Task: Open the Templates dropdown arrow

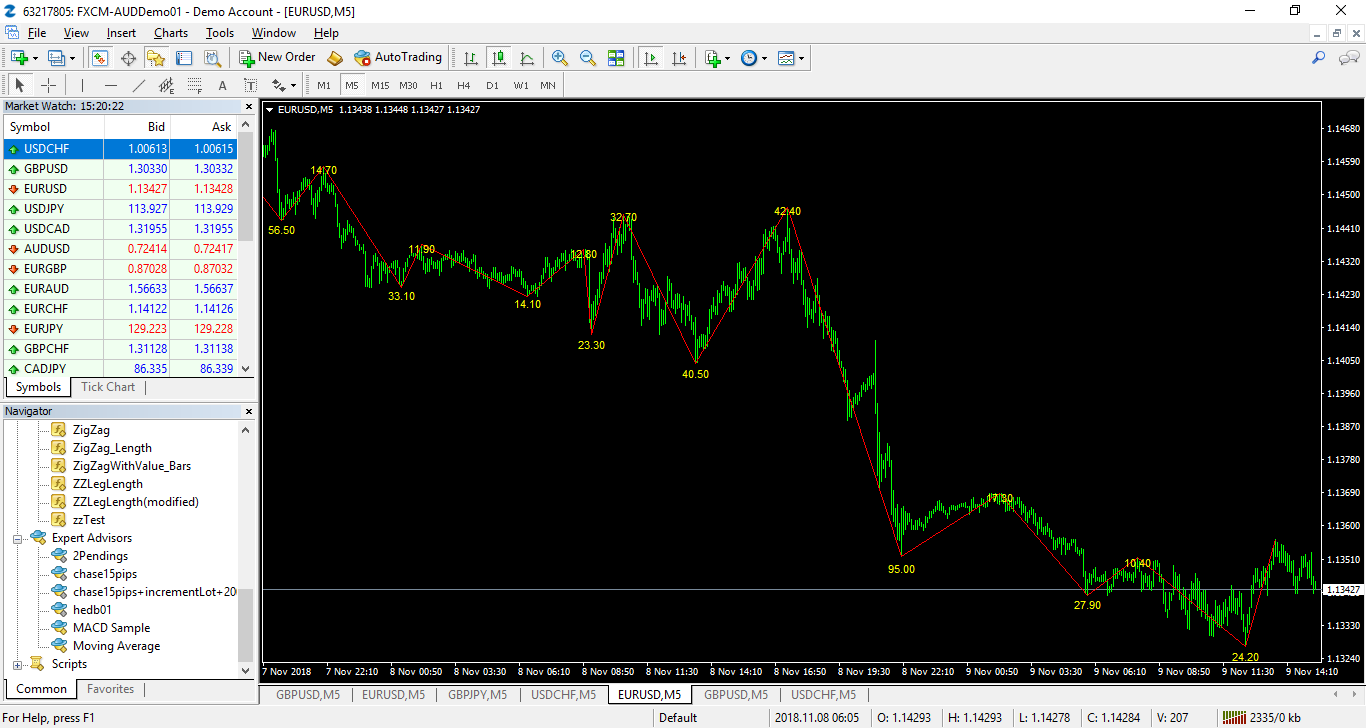Action: point(802,58)
